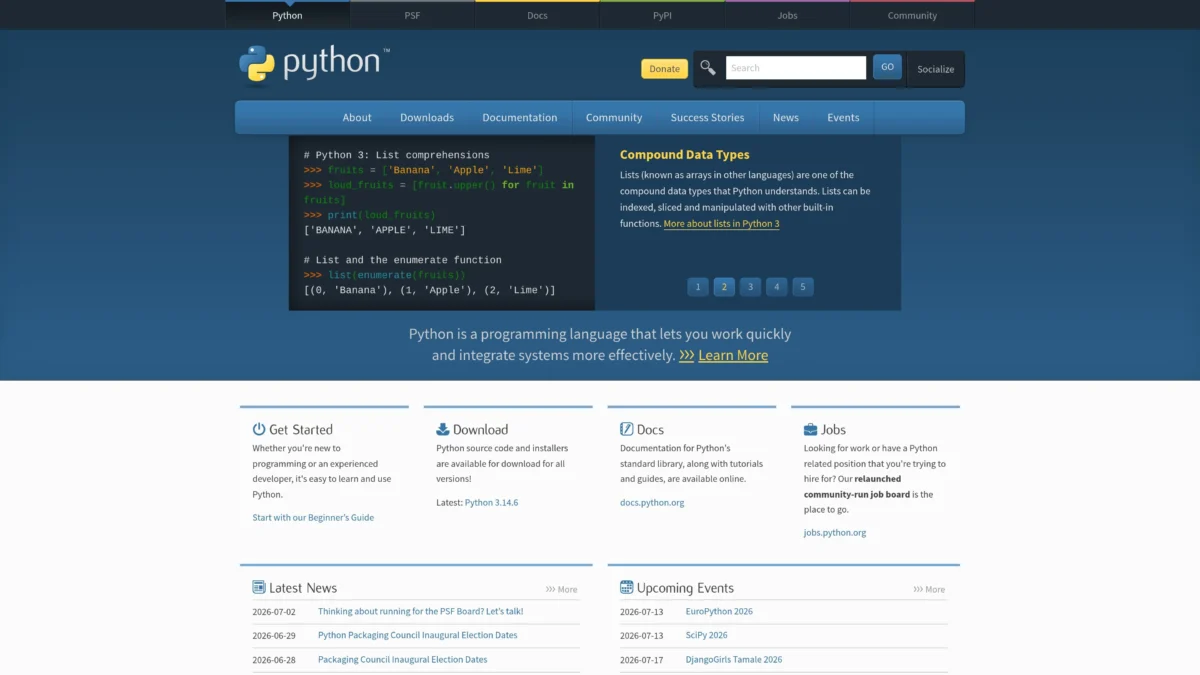Open the PyPI top-bar tab
The image size is (1200, 675).
click(x=662, y=15)
